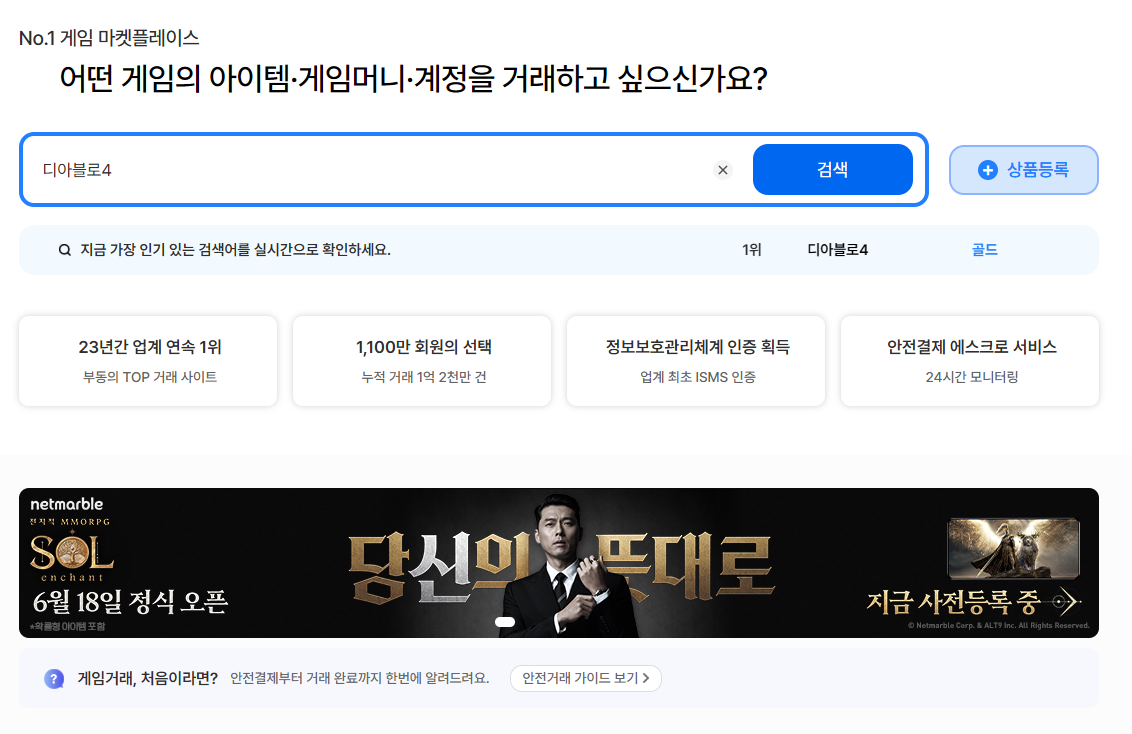This screenshot has height=734, width=1132.
Task: Click the magnifier icon in the trending bar
Action: click(65, 250)
